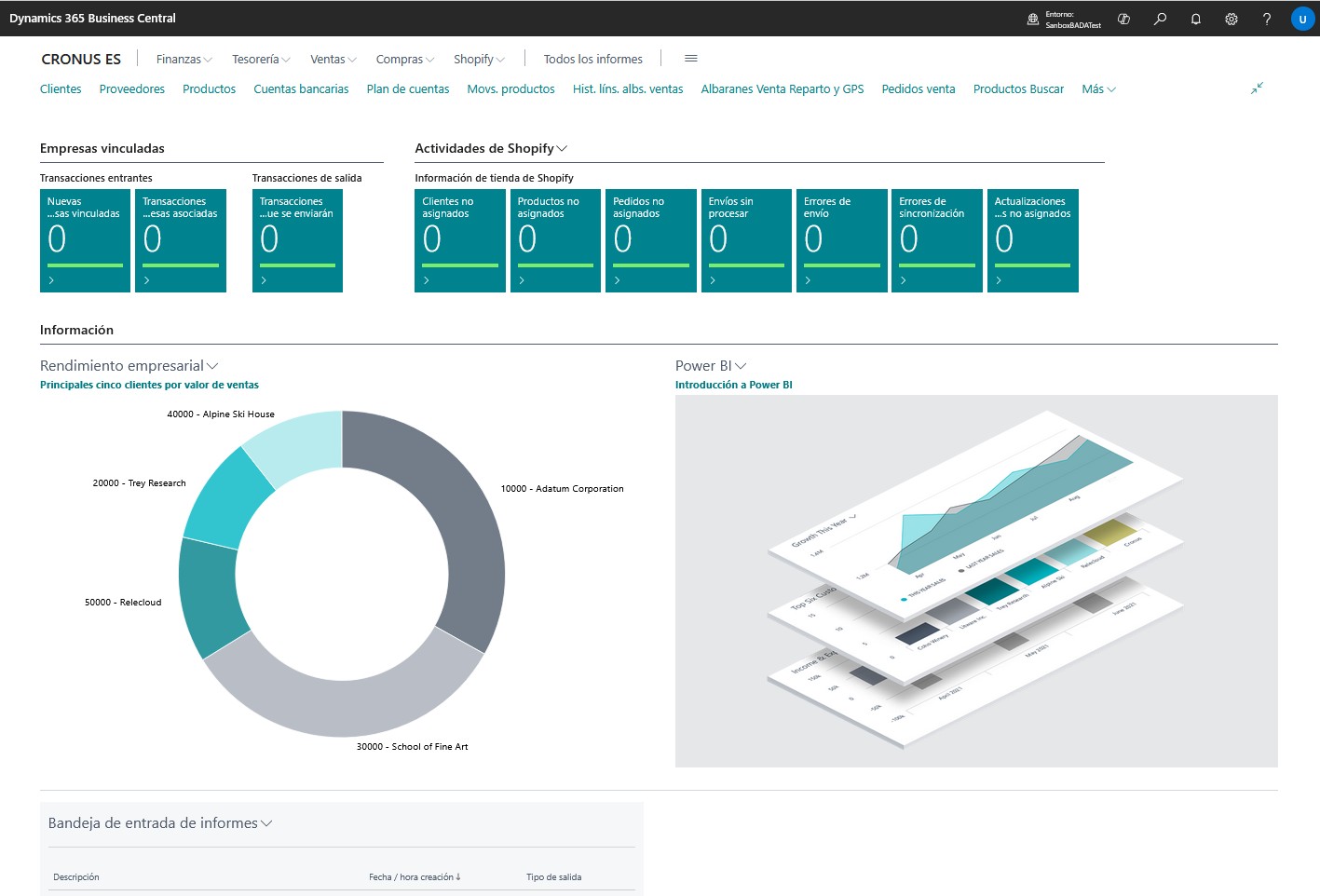1320x896 pixels.
Task: Go to the Clientes link
Action: [x=61, y=89]
